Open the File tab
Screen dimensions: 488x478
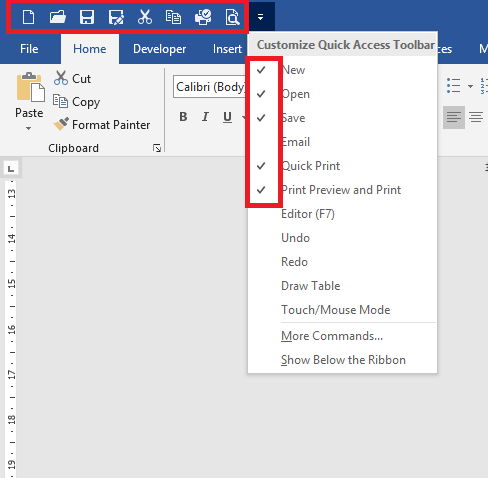(x=29, y=49)
